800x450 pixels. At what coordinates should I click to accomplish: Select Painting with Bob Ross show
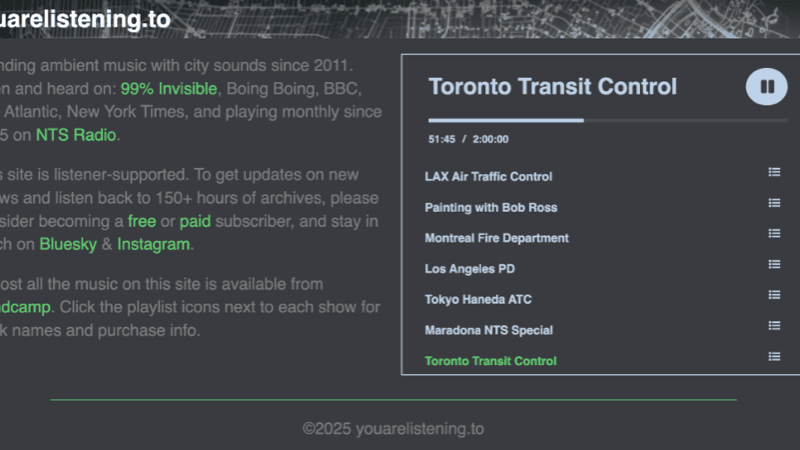(490, 208)
